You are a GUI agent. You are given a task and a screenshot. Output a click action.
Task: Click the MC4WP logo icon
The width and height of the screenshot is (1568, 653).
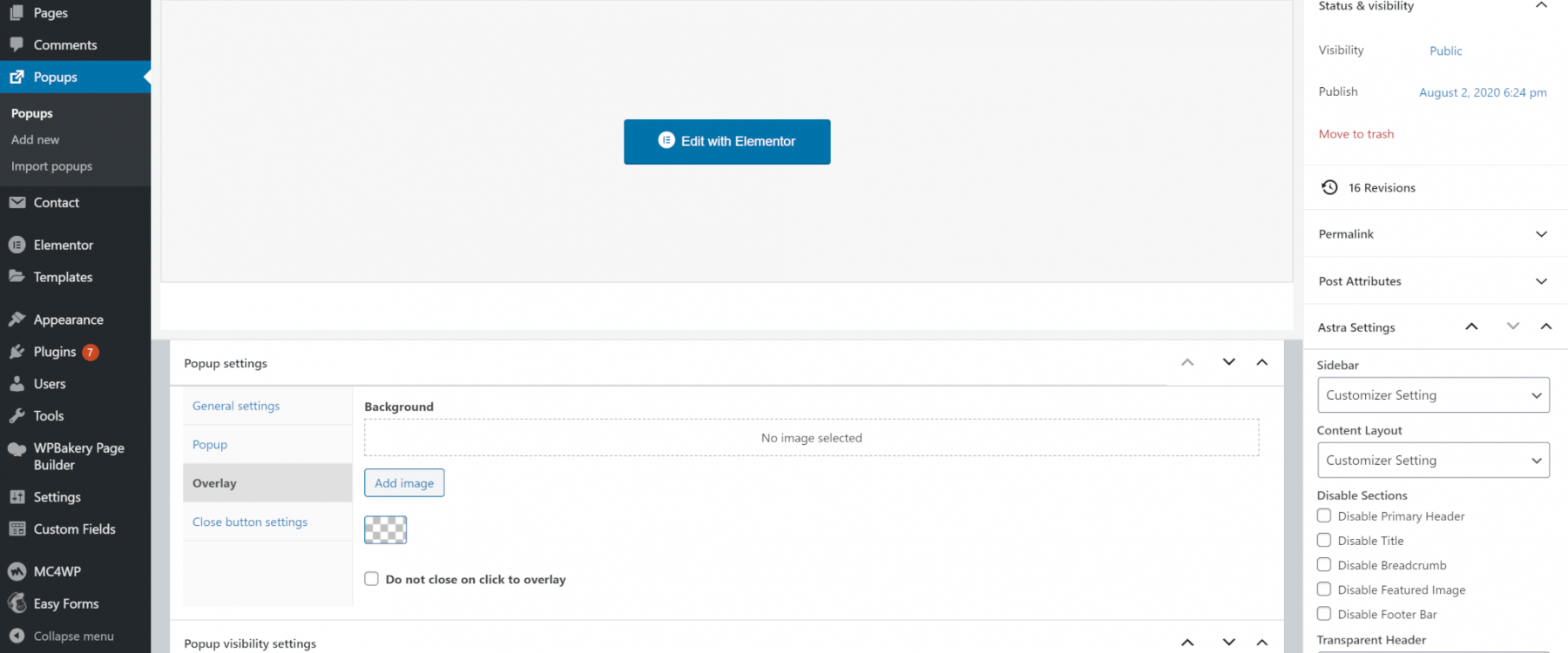pyautogui.click(x=17, y=571)
